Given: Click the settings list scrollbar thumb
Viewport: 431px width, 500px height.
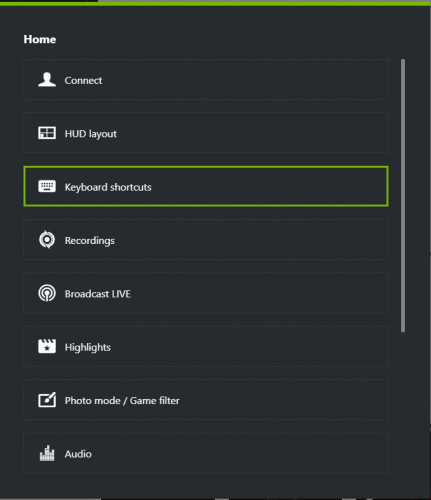Looking at the screenshot, I should 403,196.
